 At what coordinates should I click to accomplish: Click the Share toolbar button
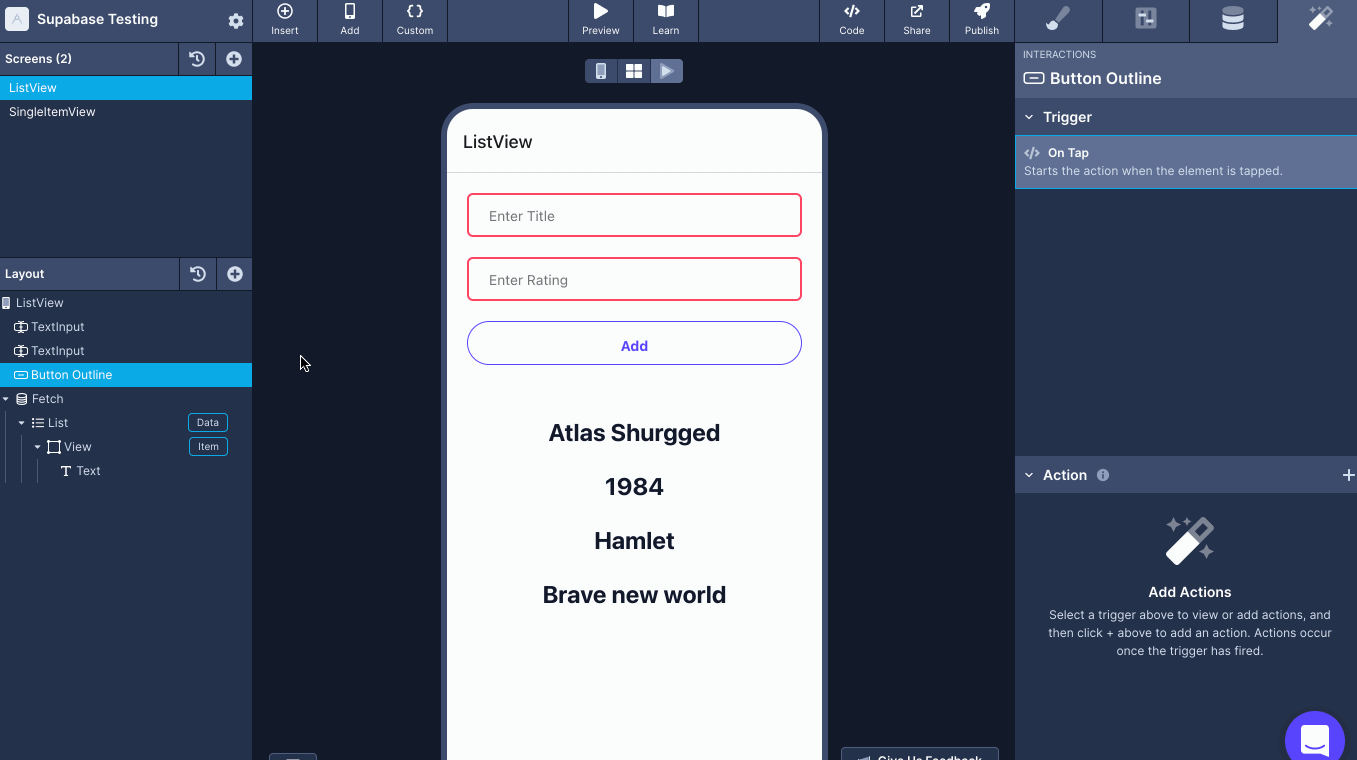pos(917,20)
